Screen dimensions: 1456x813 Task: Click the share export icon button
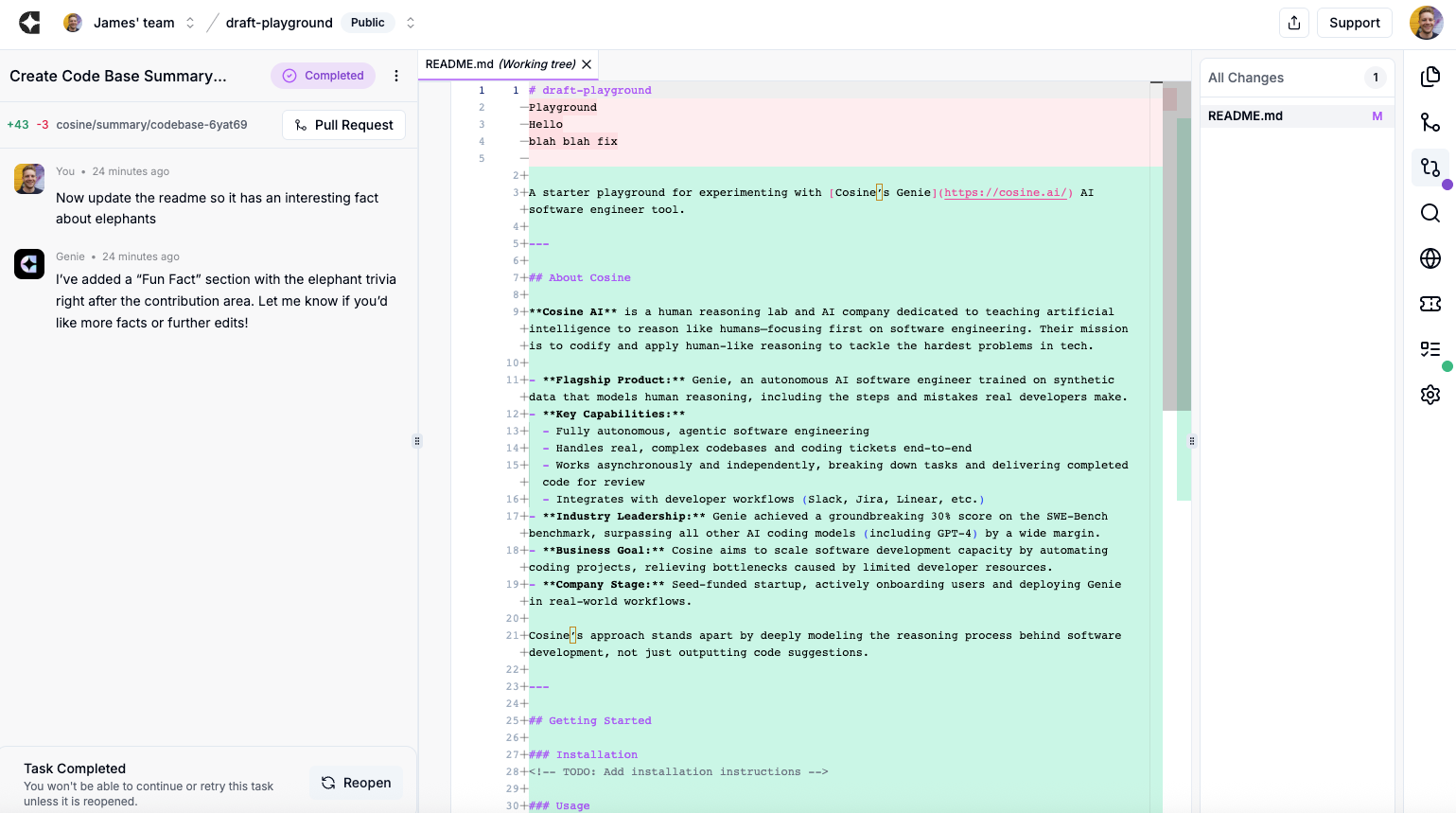(x=1294, y=23)
